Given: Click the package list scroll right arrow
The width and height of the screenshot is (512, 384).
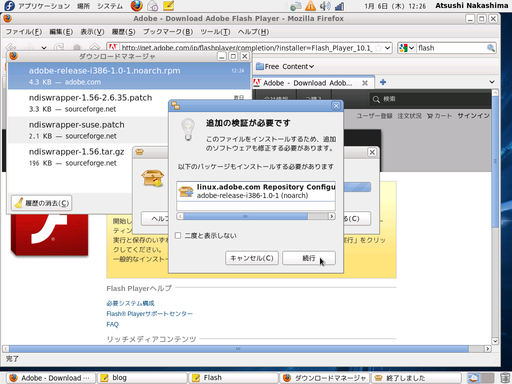Looking at the screenshot, I should [331, 216].
